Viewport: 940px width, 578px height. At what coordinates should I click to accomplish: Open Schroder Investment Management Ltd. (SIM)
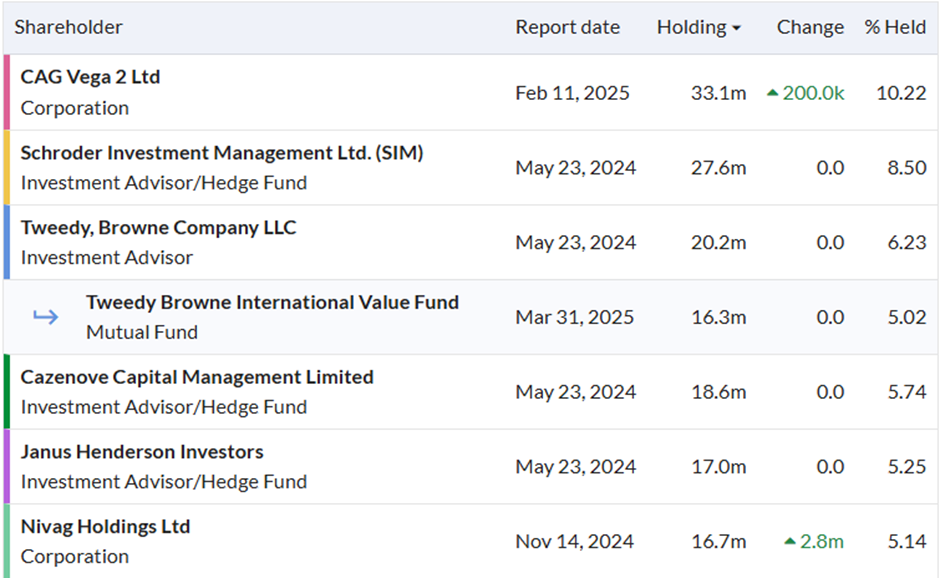[x=222, y=152]
